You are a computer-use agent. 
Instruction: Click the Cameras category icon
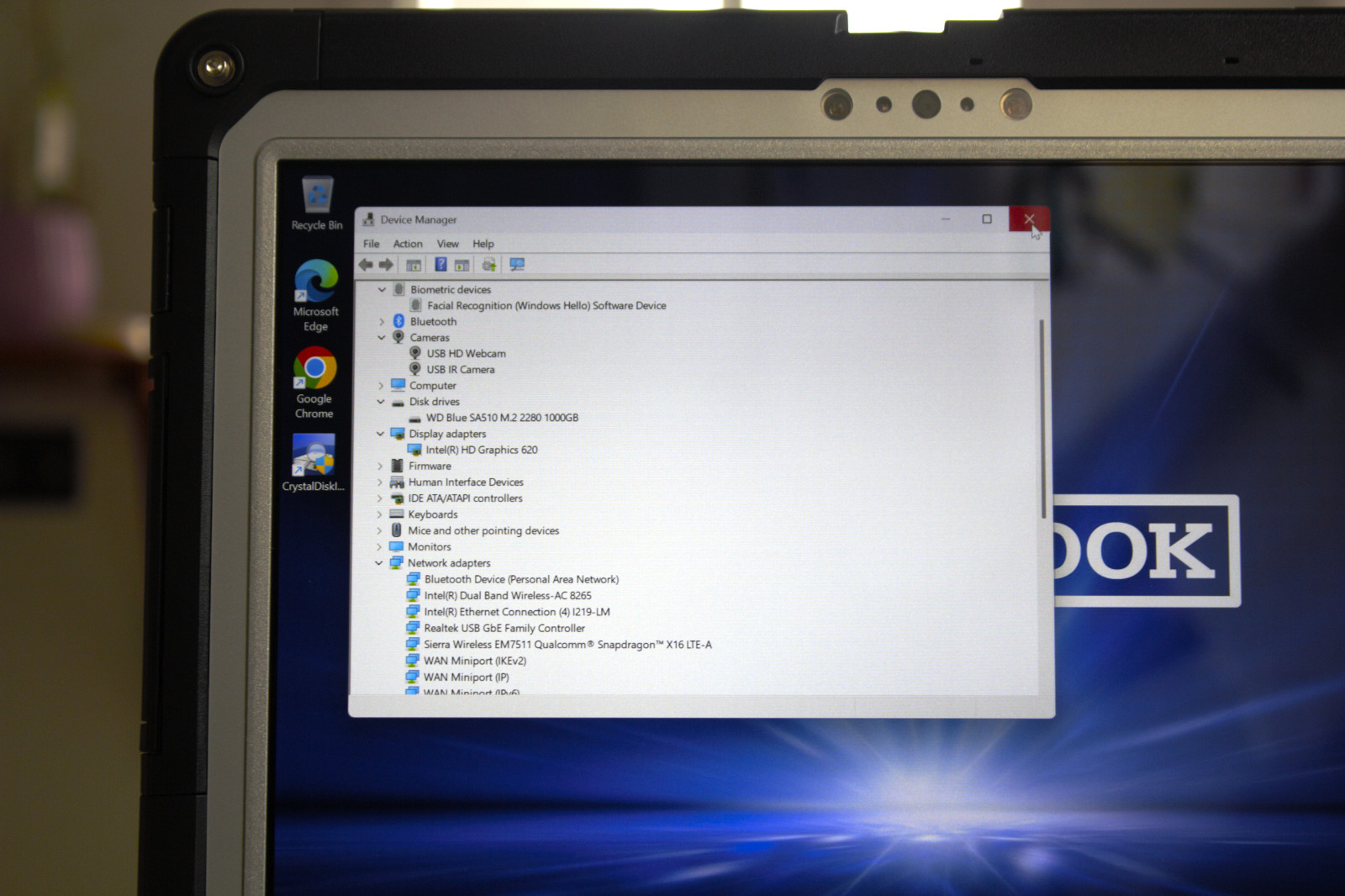click(398, 337)
